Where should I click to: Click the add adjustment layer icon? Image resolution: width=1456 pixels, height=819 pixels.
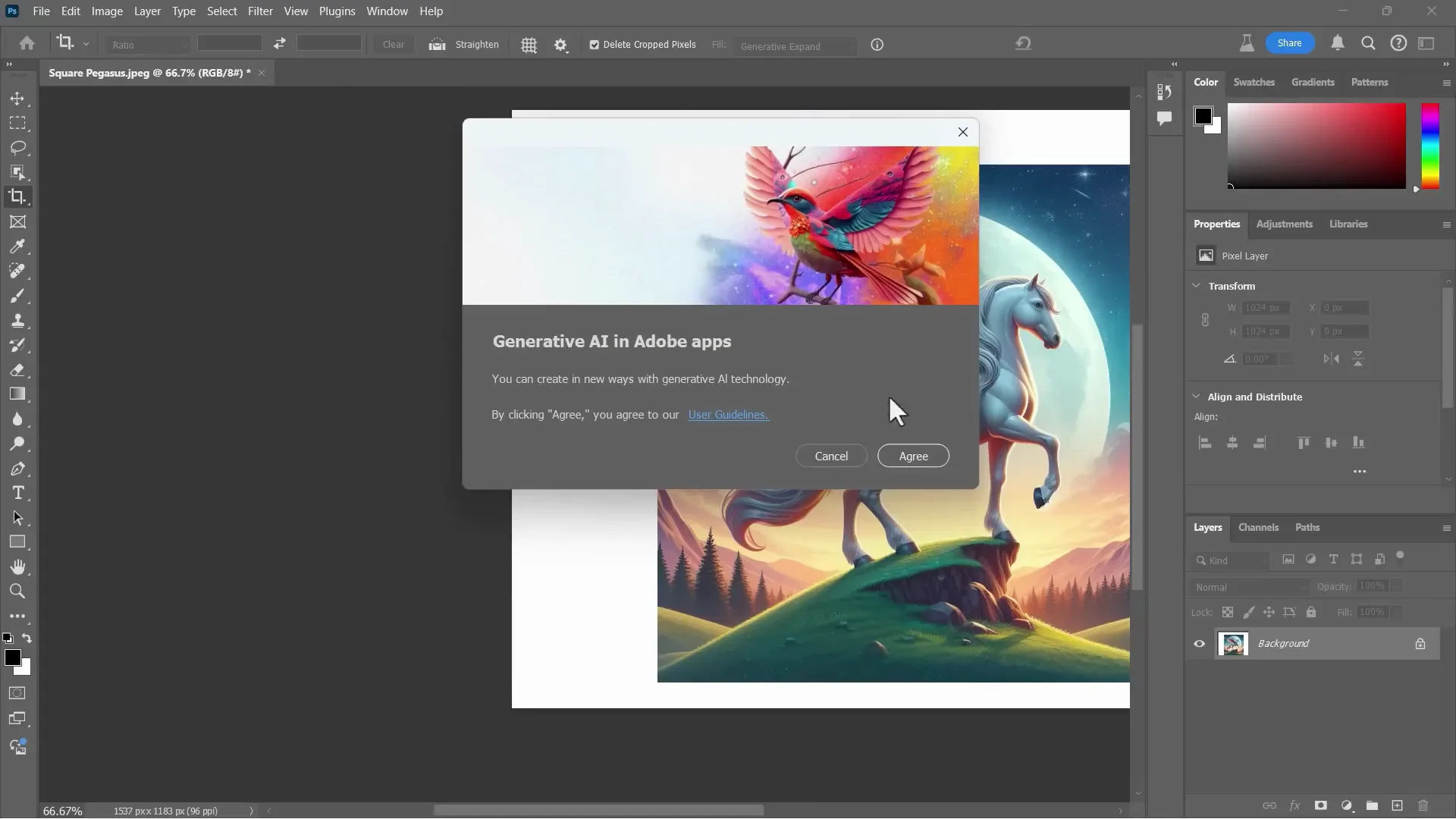click(x=1347, y=806)
